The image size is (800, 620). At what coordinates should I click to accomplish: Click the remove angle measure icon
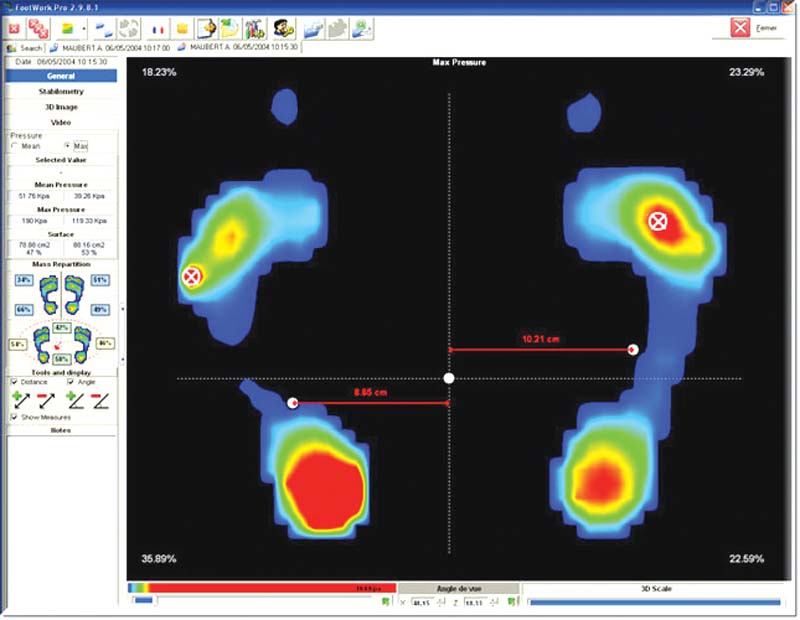tap(101, 400)
